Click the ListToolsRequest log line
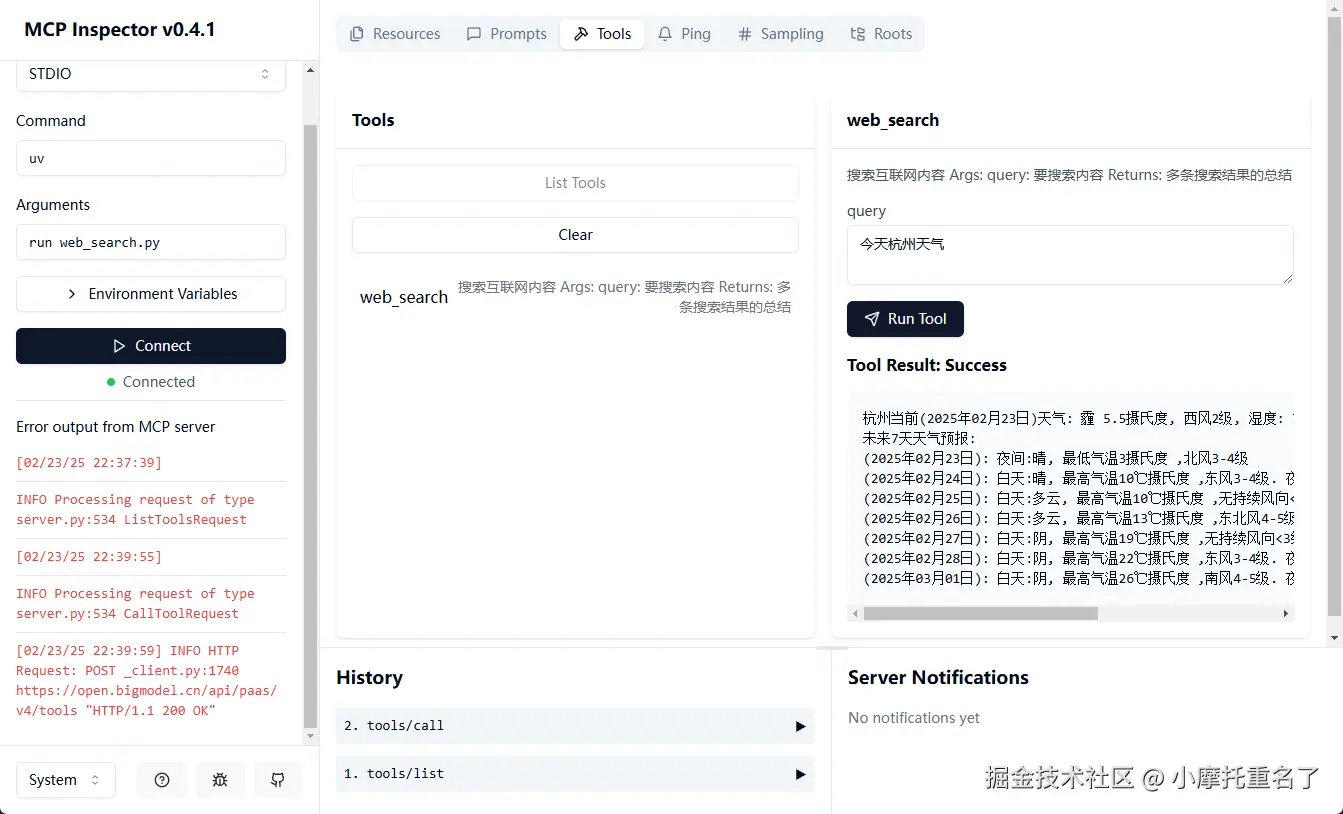This screenshot has width=1343, height=814. click(x=135, y=510)
